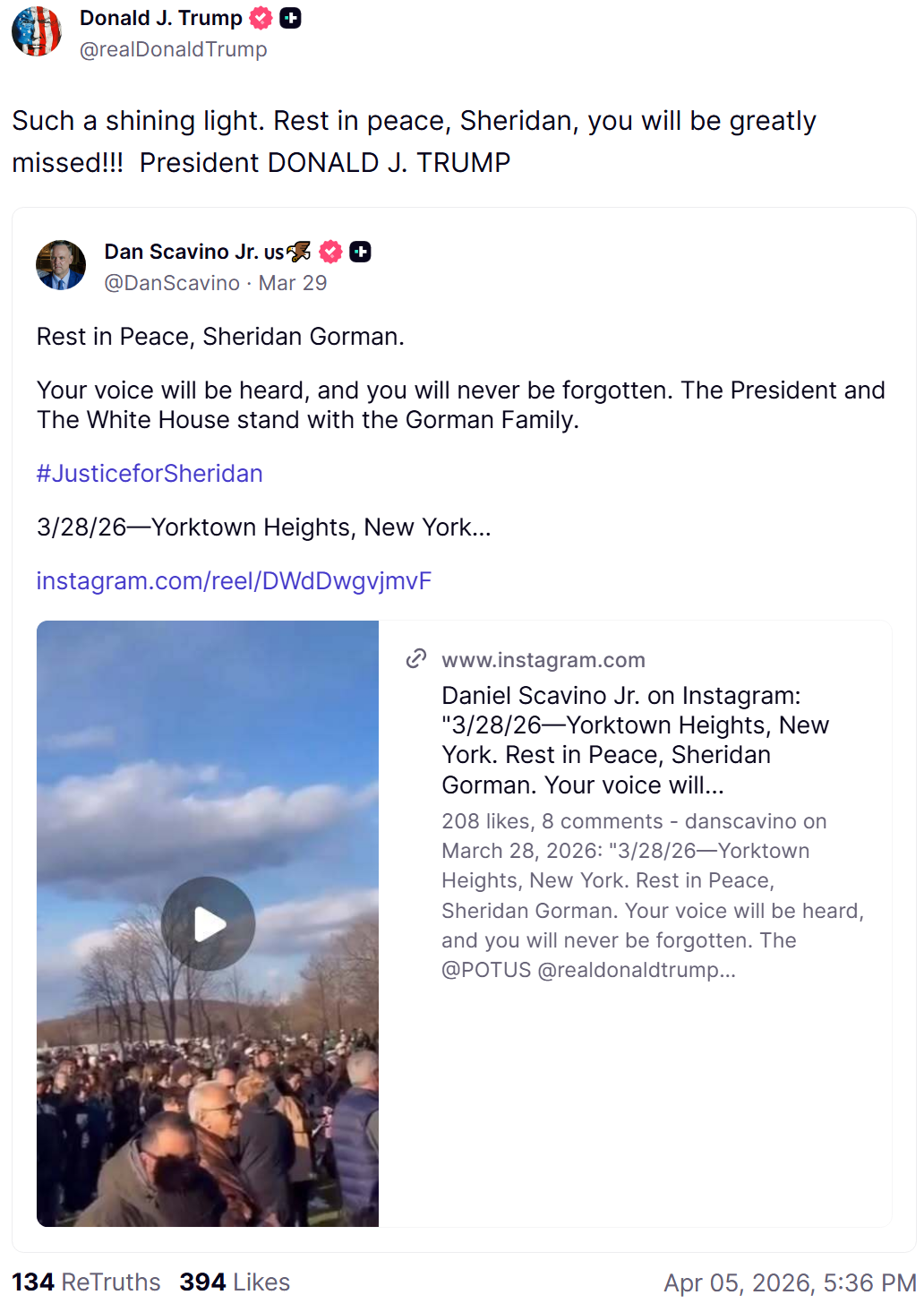This screenshot has width=924, height=1312.
Task: Open the #JusticeforSheridan hashtag
Action: (x=150, y=473)
